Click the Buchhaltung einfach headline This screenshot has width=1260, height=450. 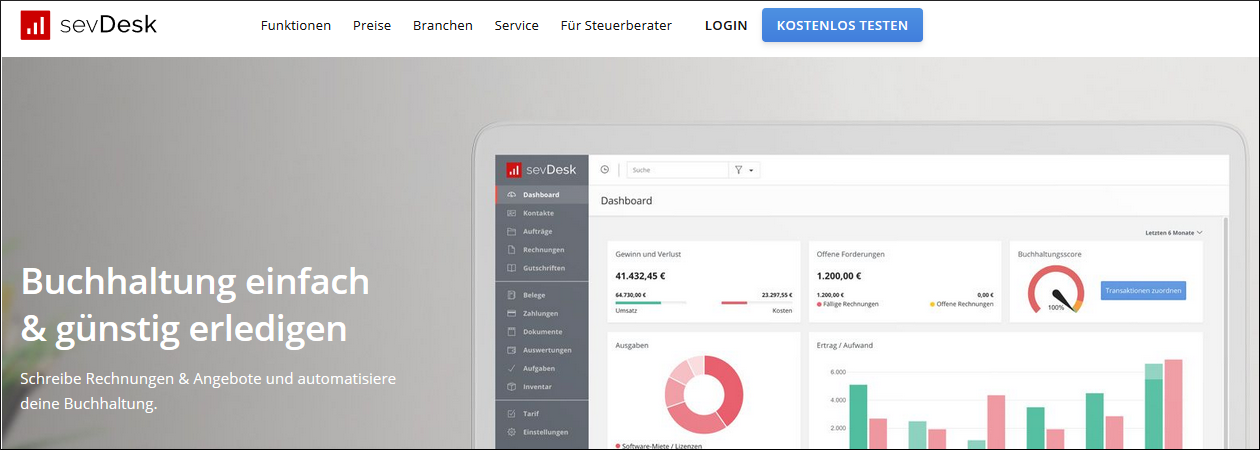pyautogui.click(x=195, y=282)
